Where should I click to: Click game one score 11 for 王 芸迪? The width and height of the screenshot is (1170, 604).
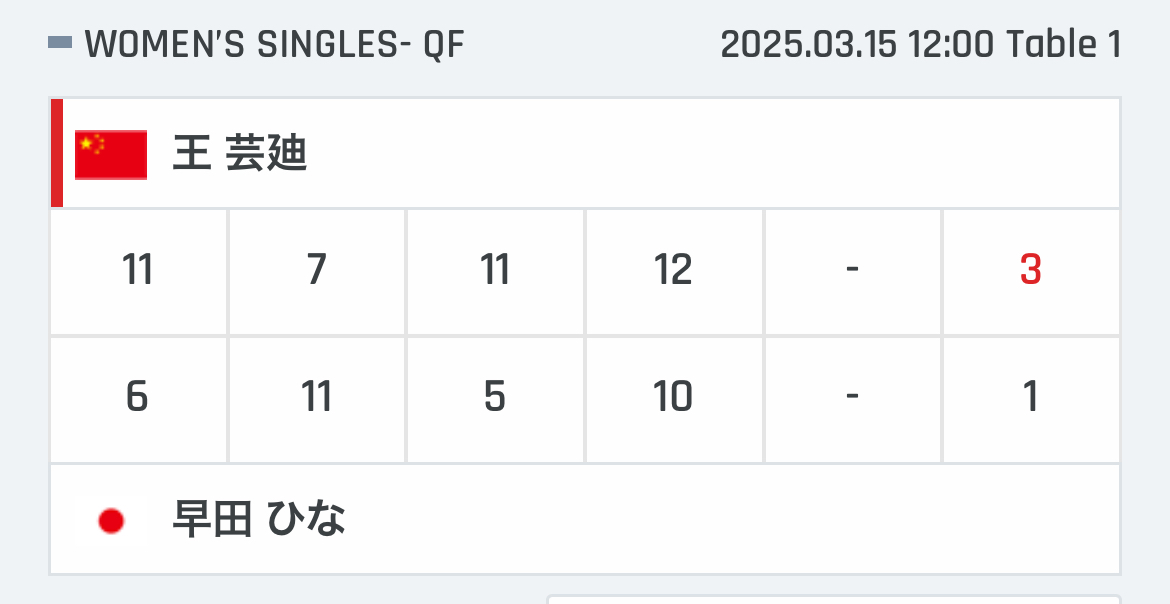[138, 270]
